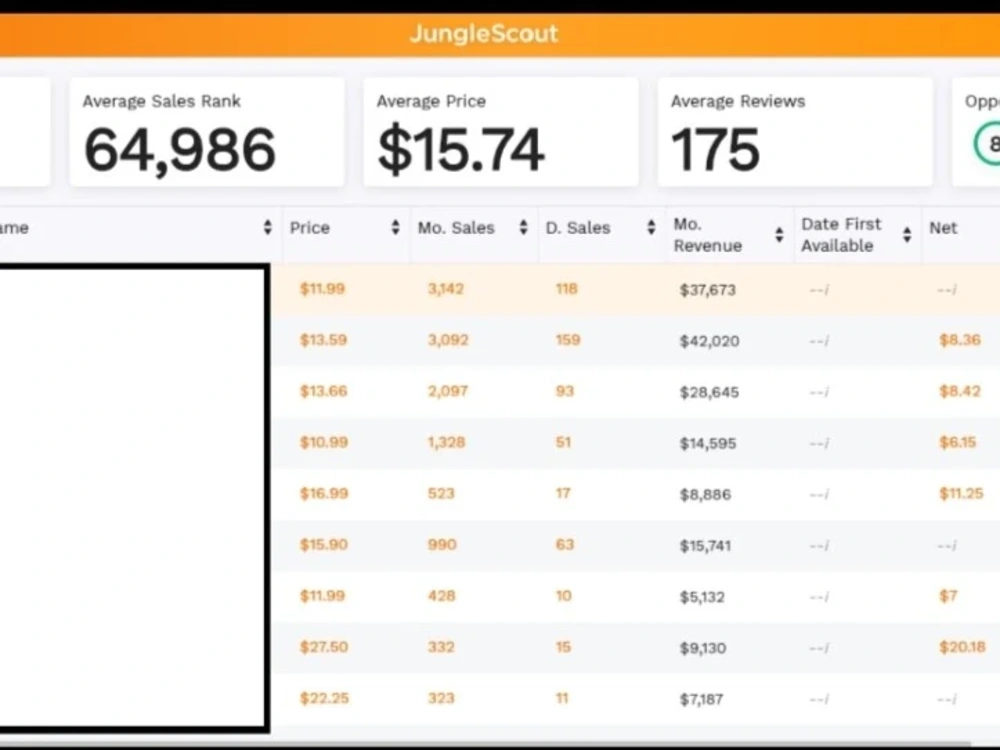The height and width of the screenshot is (750, 1000).
Task: Click monthly sales 990
Action: coord(442,545)
